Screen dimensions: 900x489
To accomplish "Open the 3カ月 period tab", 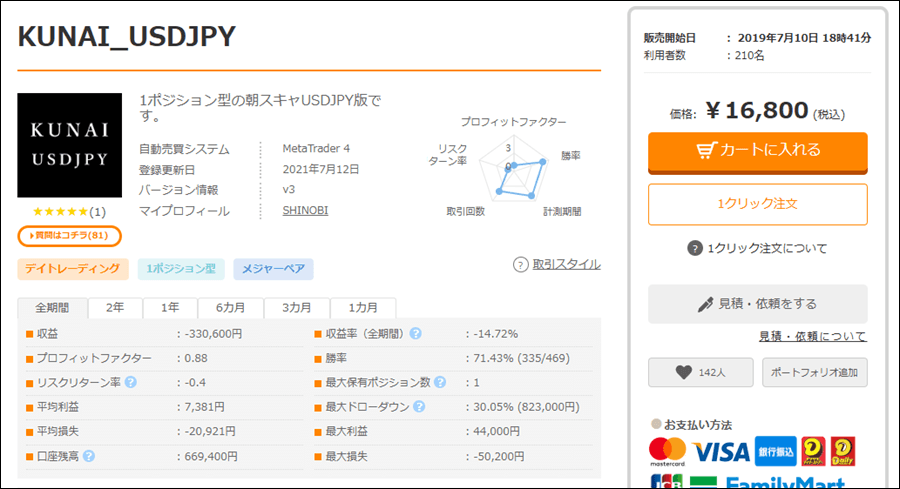I will 297,308.
